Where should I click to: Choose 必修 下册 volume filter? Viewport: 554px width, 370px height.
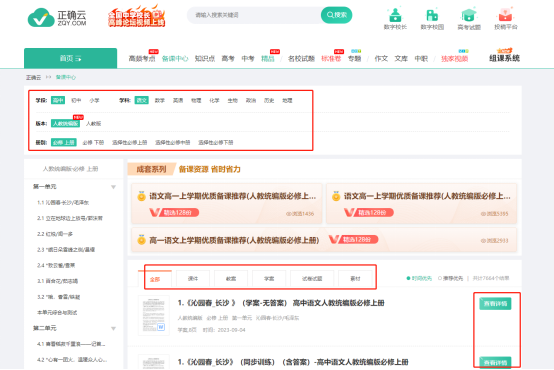(93, 142)
